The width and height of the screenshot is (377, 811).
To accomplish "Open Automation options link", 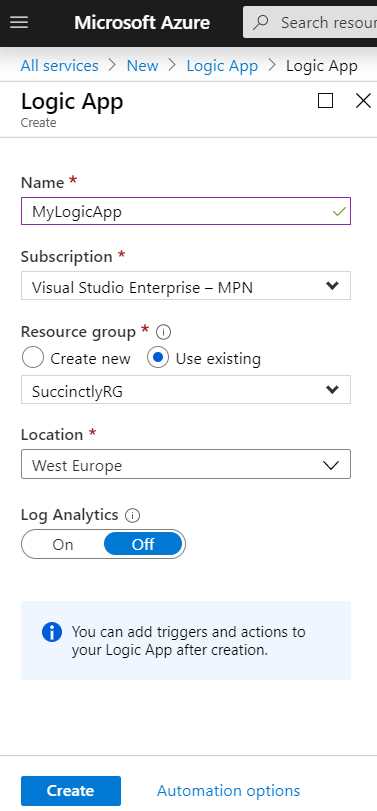I will [228, 790].
